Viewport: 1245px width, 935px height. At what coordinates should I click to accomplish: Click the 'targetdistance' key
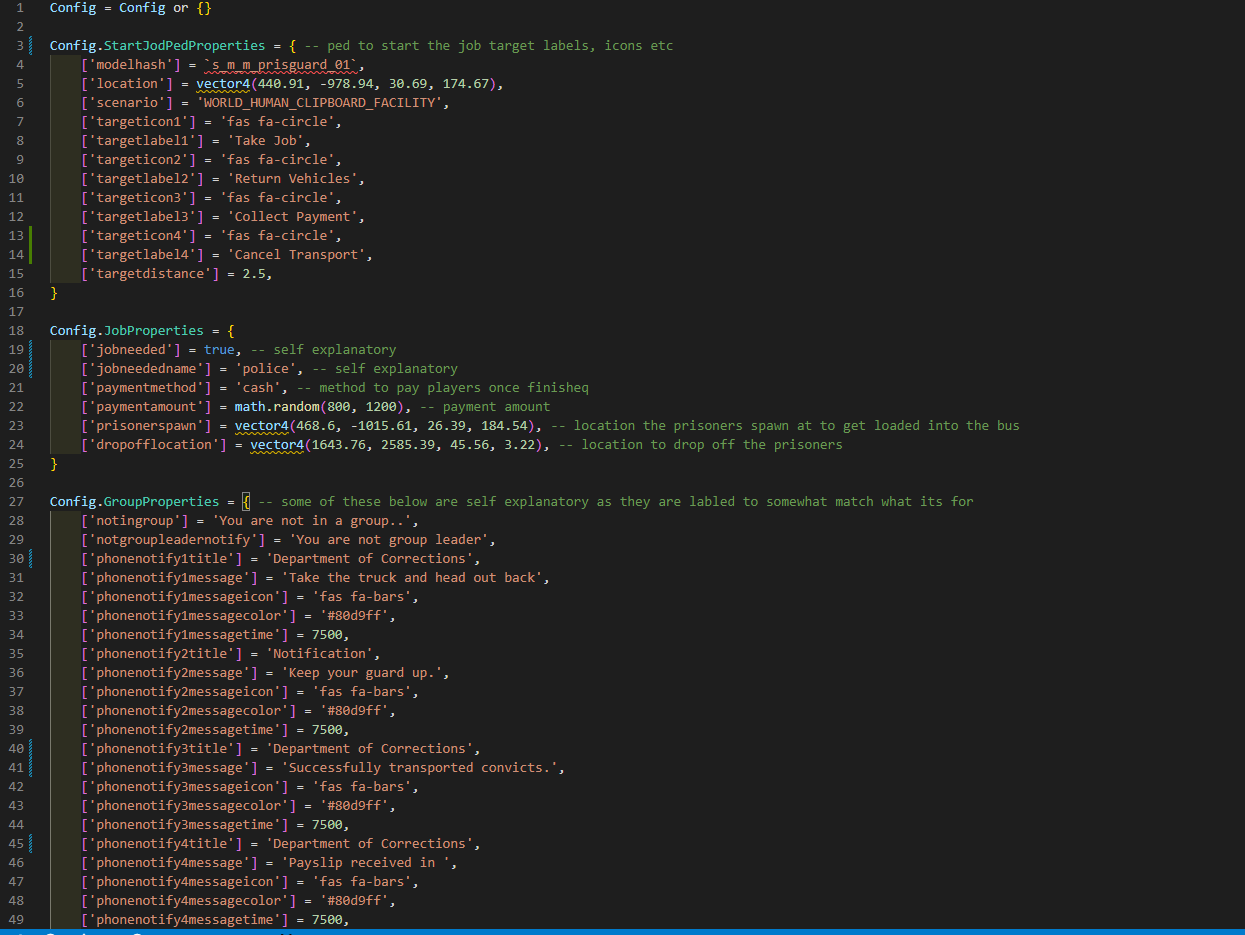coord(150,274)
